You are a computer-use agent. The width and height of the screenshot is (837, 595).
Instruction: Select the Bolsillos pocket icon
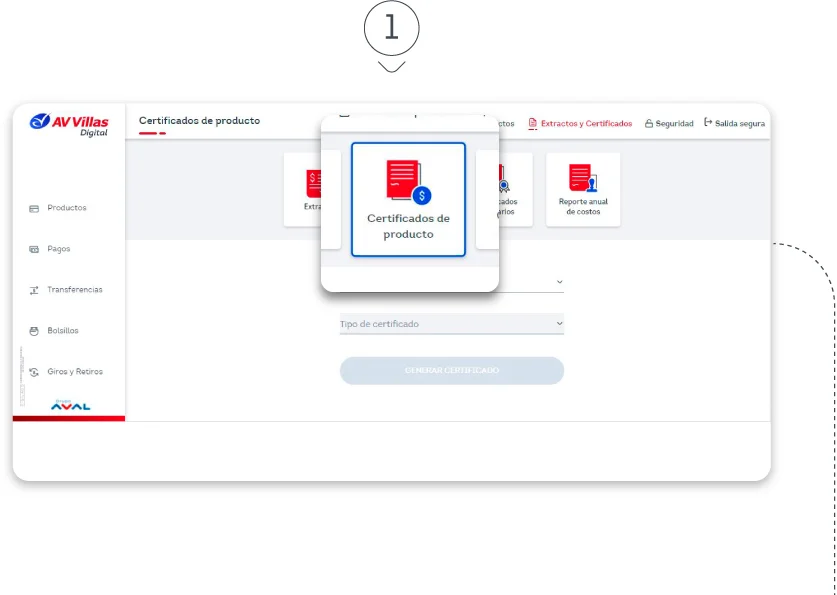tap(33, 330)
